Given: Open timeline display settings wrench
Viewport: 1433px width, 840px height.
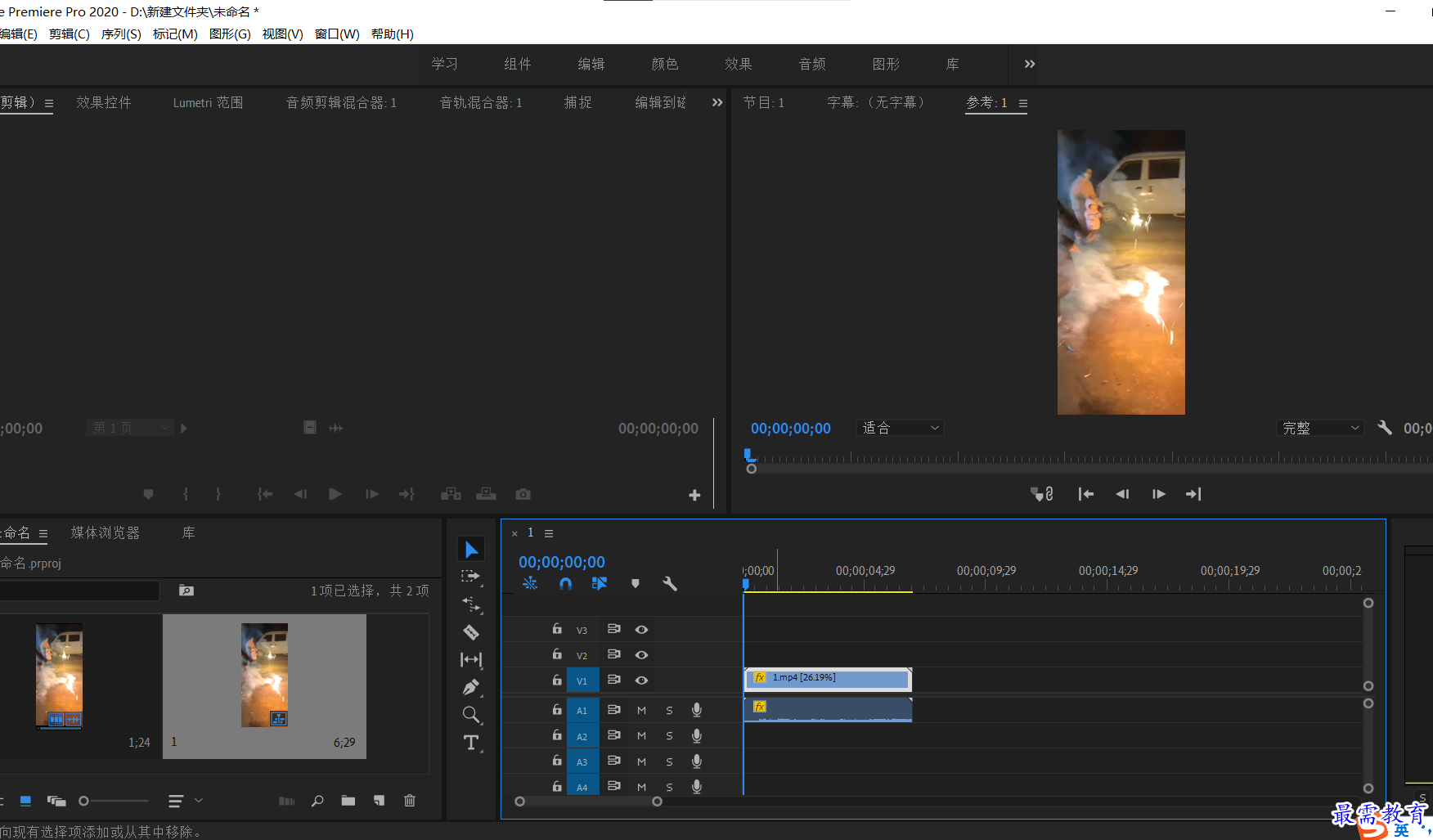Looking at the screenshot, I should [x=670, y=584].
